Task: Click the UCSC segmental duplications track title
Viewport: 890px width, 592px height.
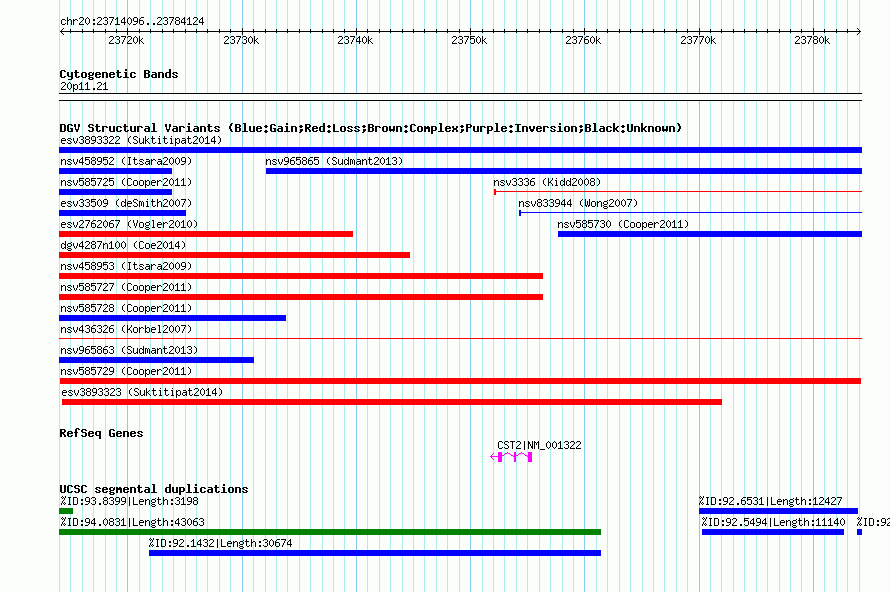Action: coord(153,489)
